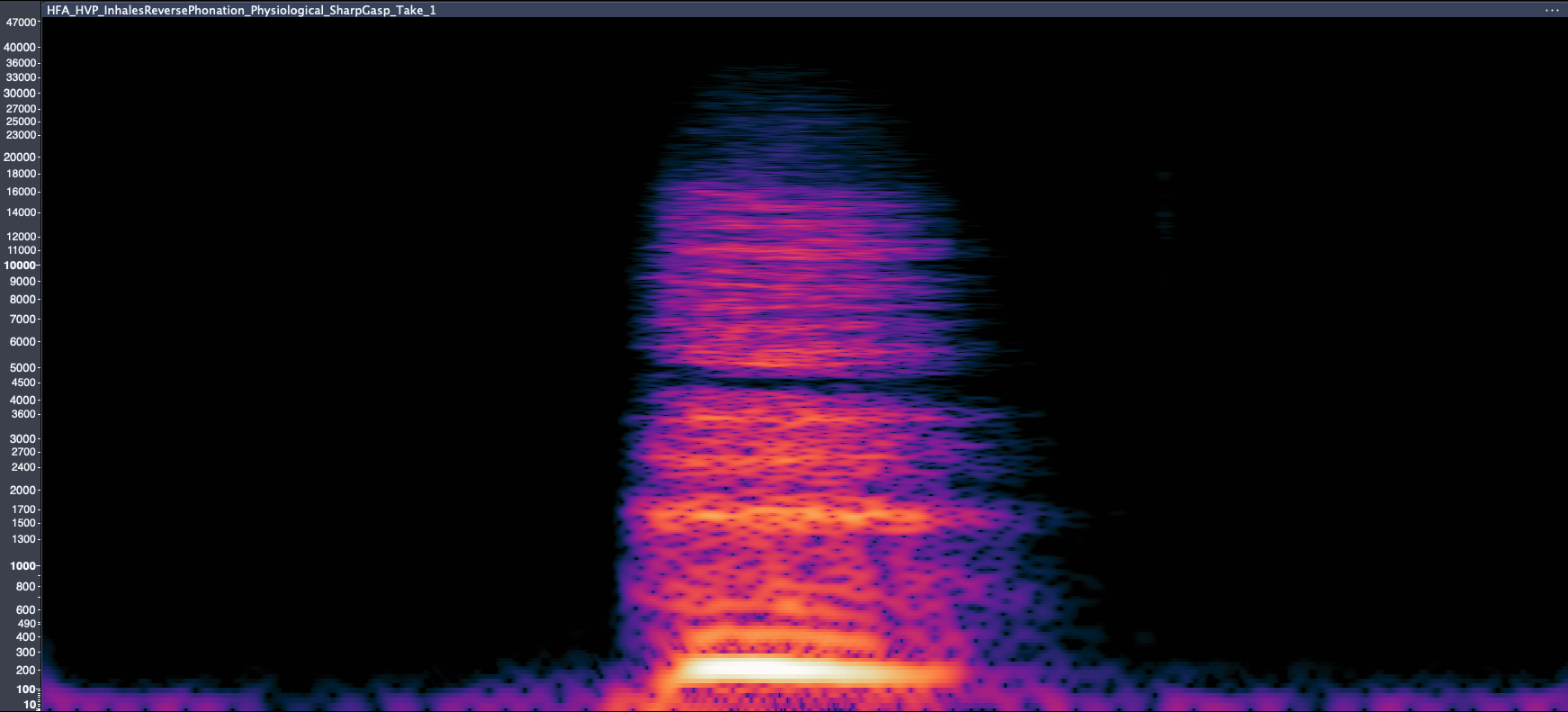
Task: Click the 800 frequency axis label
Action: (x=26, y=587)
